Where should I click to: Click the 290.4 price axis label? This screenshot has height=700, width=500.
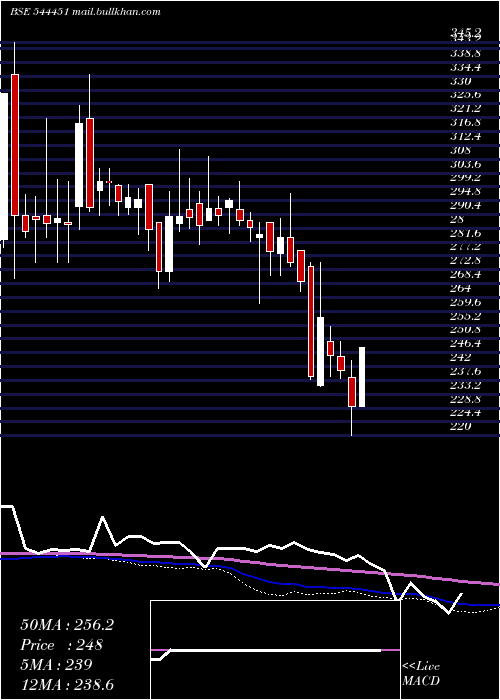click(x=466, y=206)
